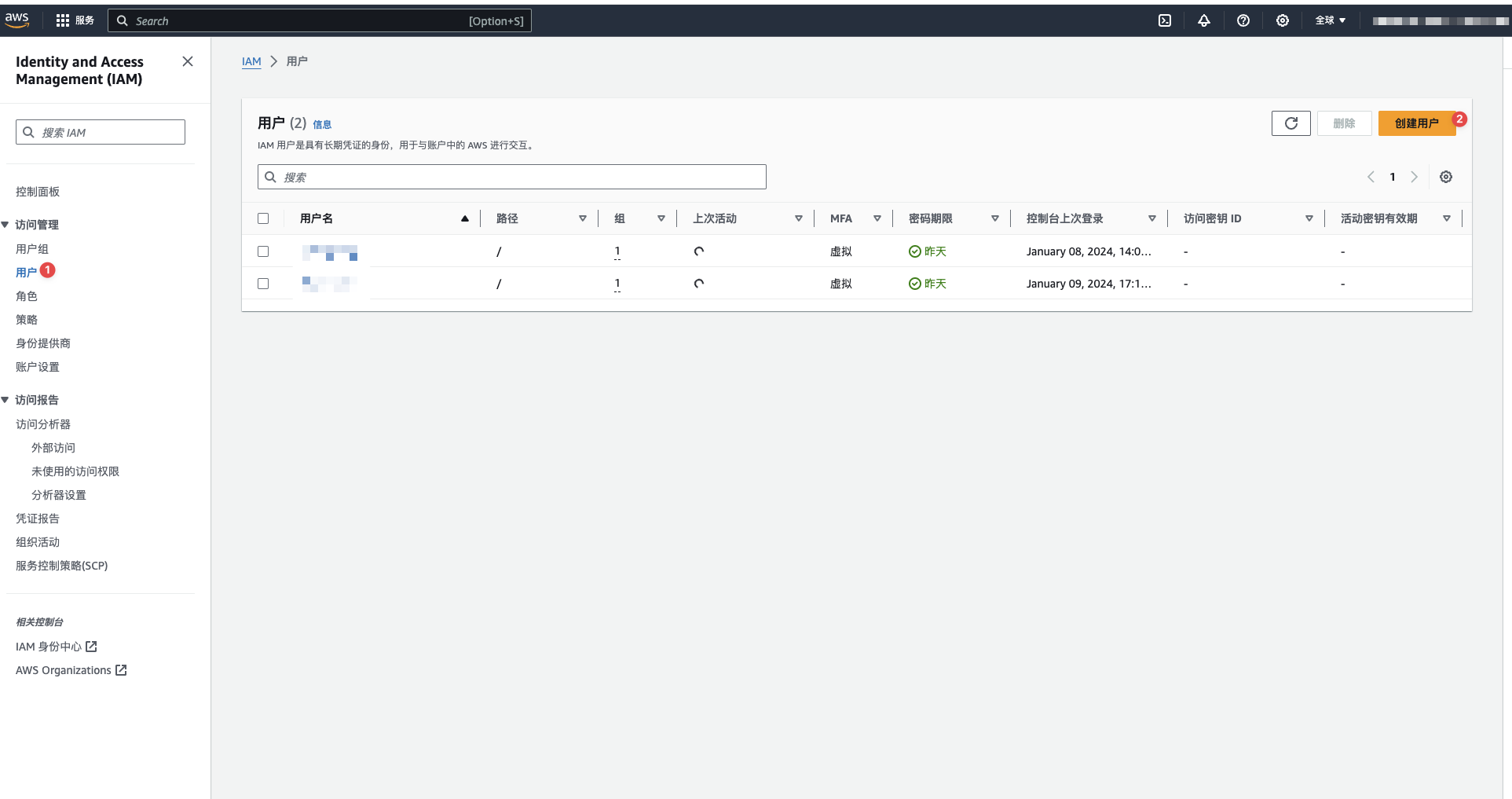Screen dimensions: 1512x799
Task: Open 角色 in sidebar
Action: pyautogui.click(x=27, y=296)
